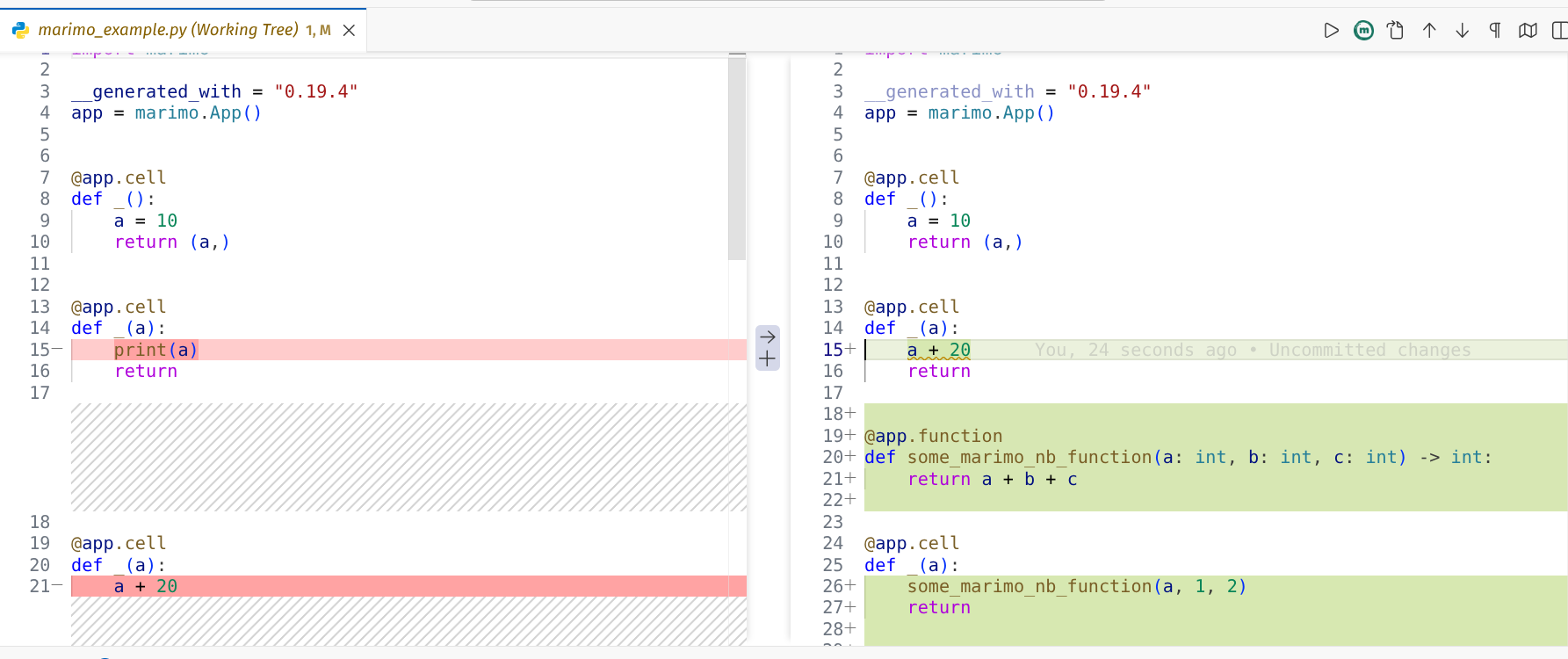Click the removed print(a) line on left
1568x659 pixels.
[x=155, y=350]
